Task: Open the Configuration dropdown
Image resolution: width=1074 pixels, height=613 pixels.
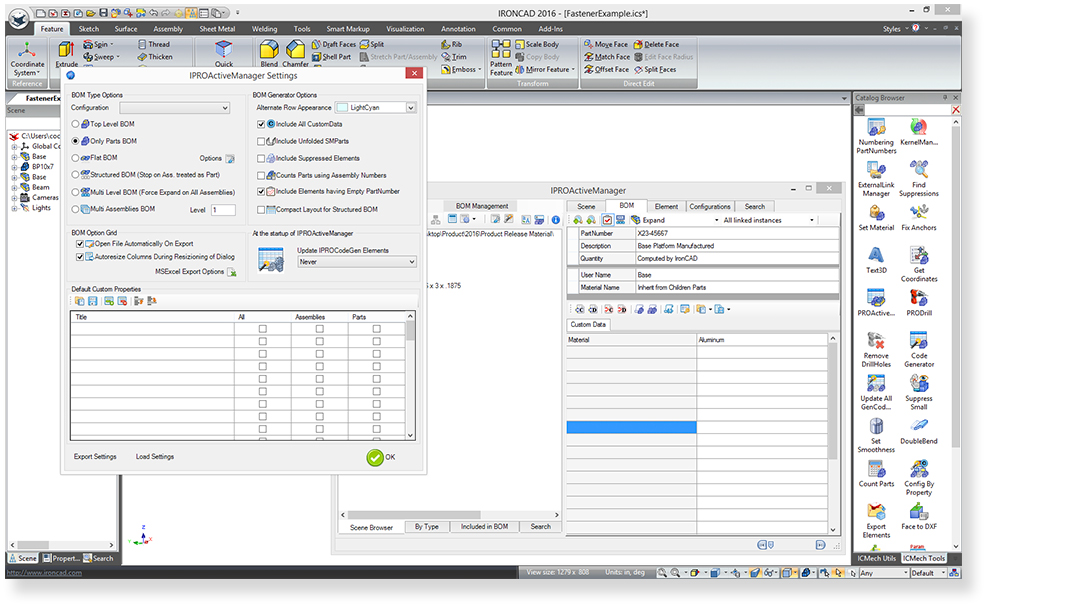Action: pos(181,108)
